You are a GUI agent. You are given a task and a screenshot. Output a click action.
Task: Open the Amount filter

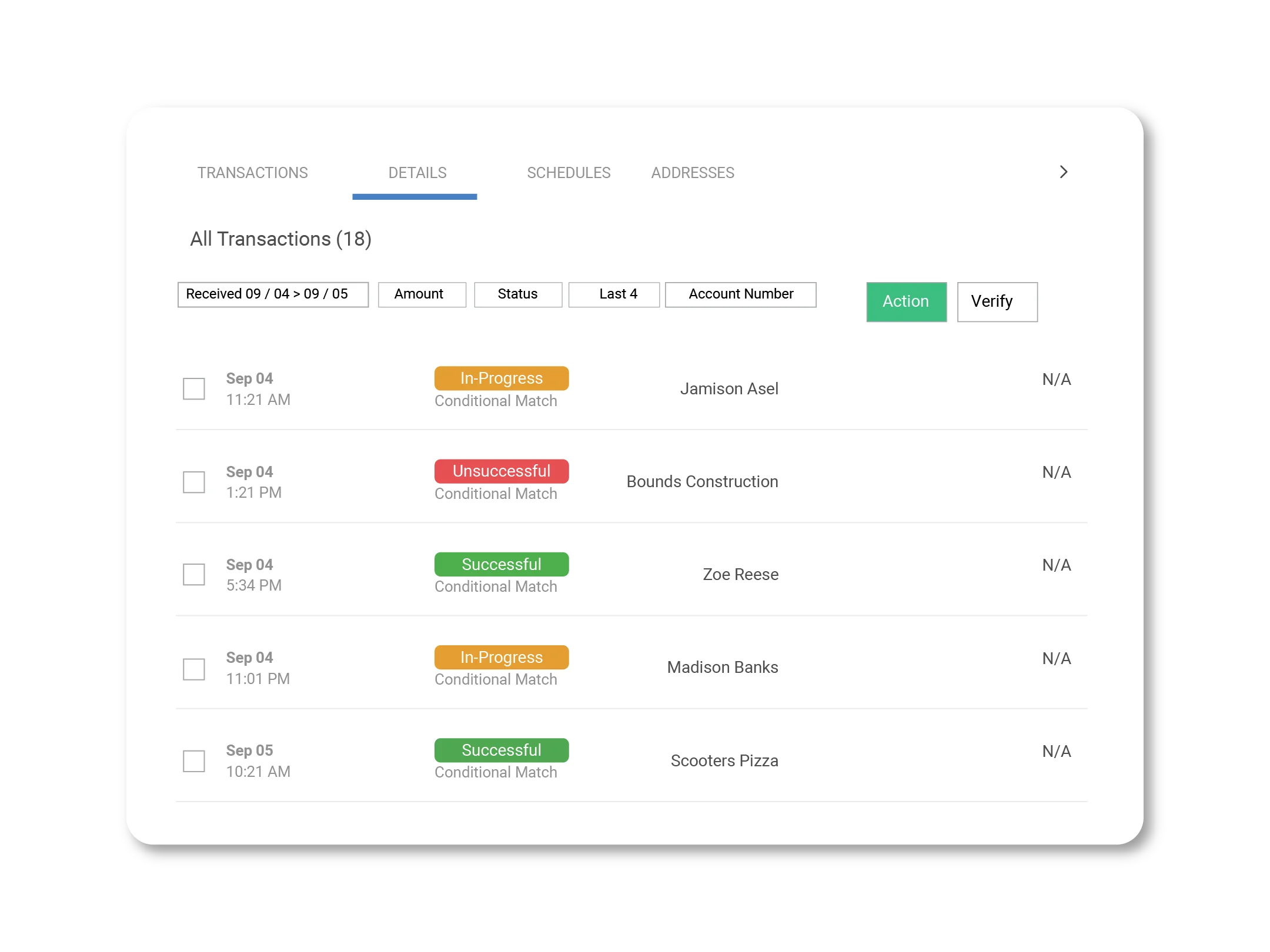(422, 294)
